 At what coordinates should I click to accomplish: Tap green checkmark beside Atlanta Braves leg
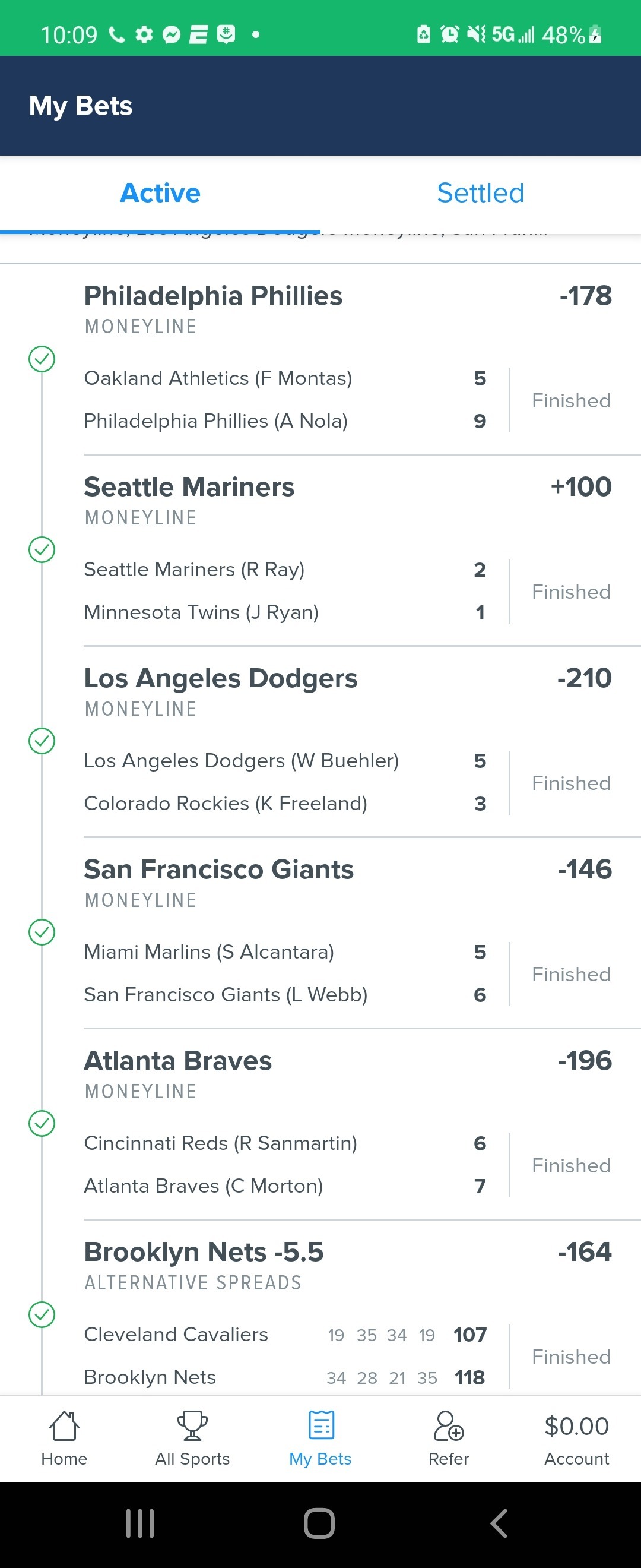click(x=42, y=1123)
